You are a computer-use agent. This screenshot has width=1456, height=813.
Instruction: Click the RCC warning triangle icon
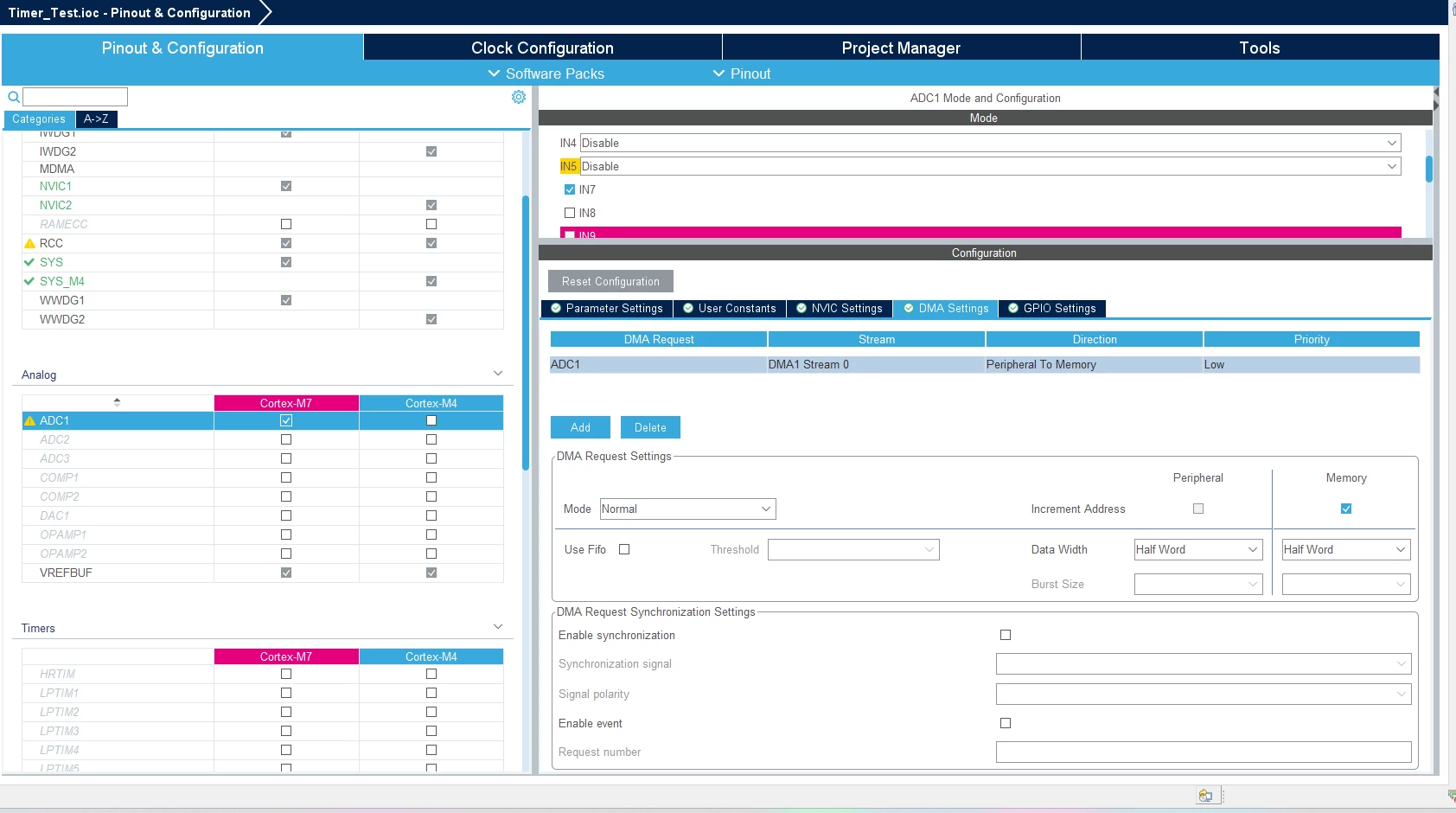29,244
